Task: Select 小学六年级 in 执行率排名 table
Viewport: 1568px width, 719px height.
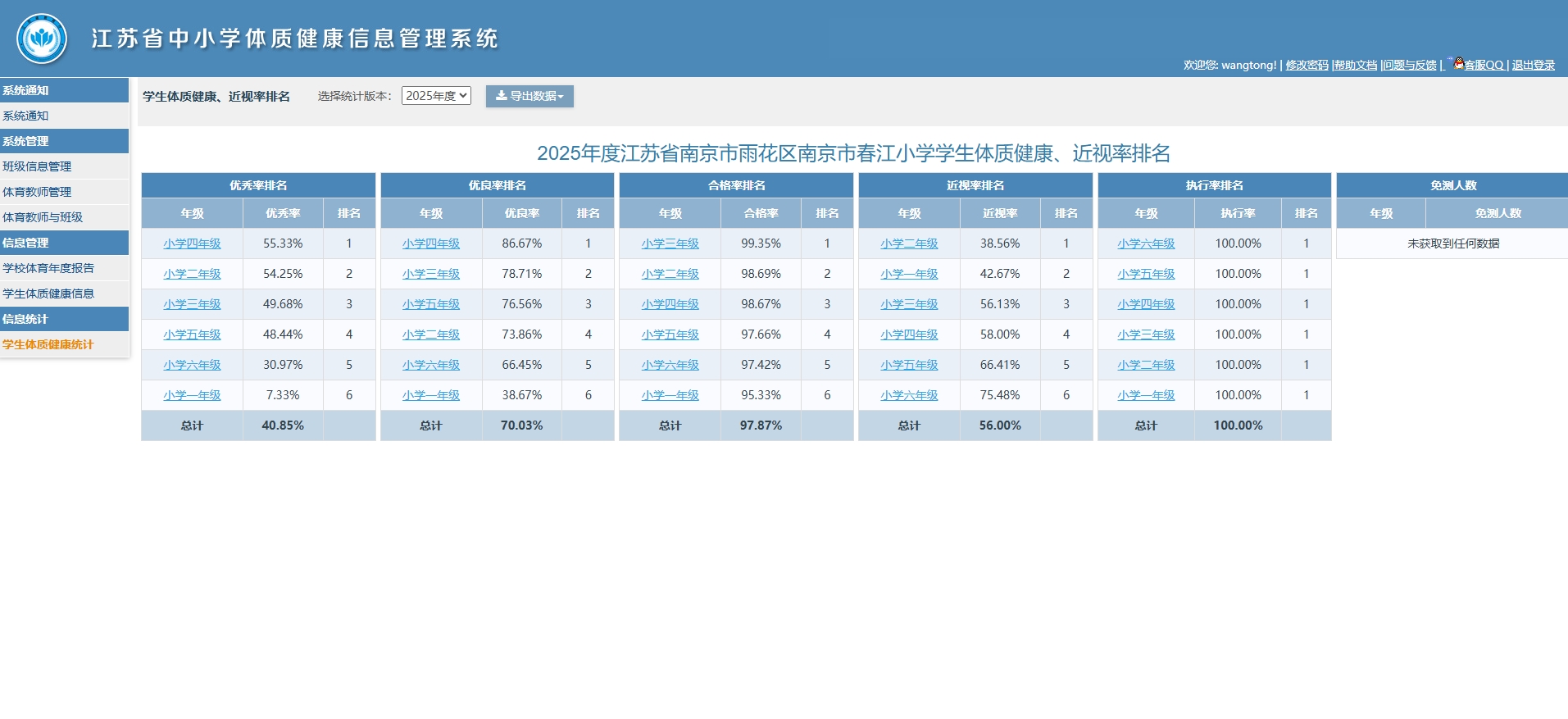Action: tap(1146, 243)
